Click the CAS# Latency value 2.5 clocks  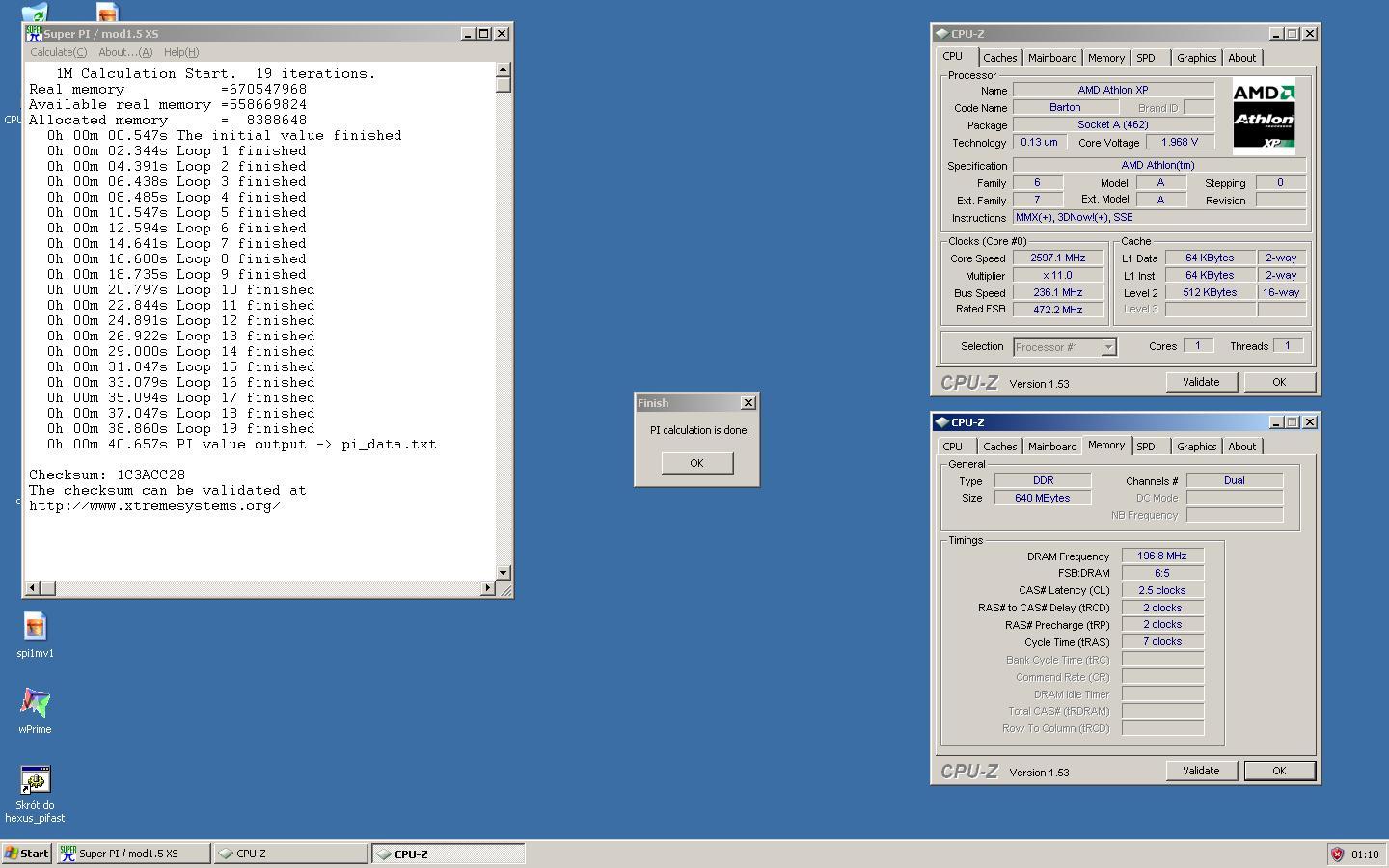1162,590
